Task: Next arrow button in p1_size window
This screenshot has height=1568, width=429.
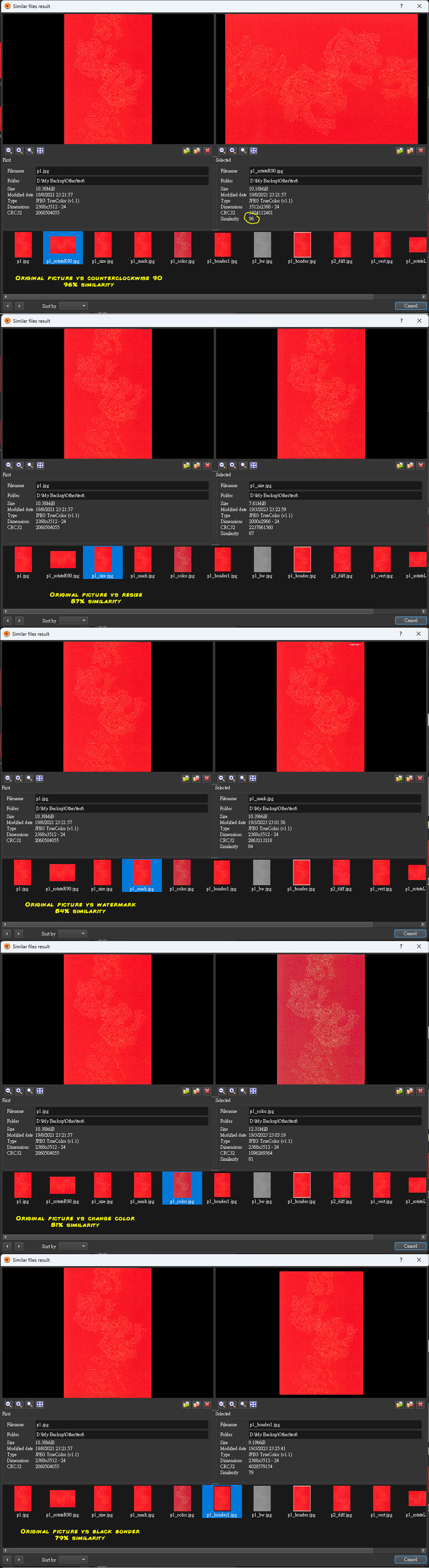Action: point(19,620)
